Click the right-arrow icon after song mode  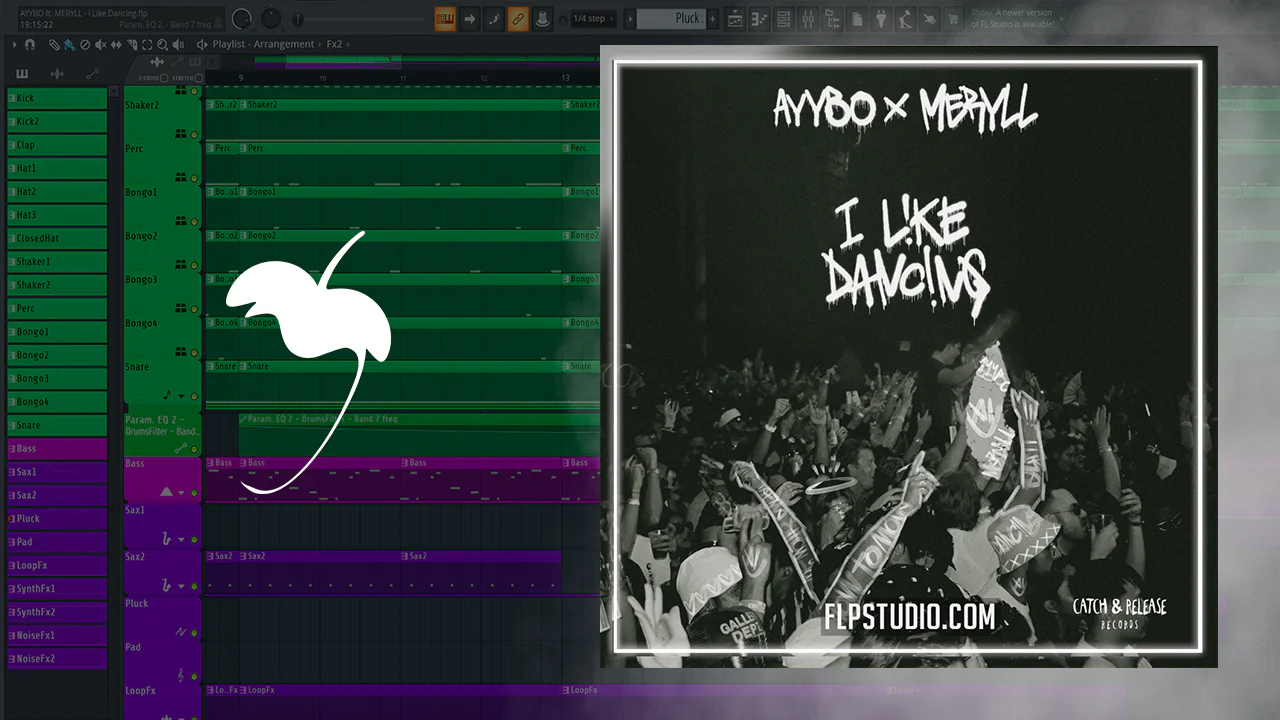(x=470, y=18)
